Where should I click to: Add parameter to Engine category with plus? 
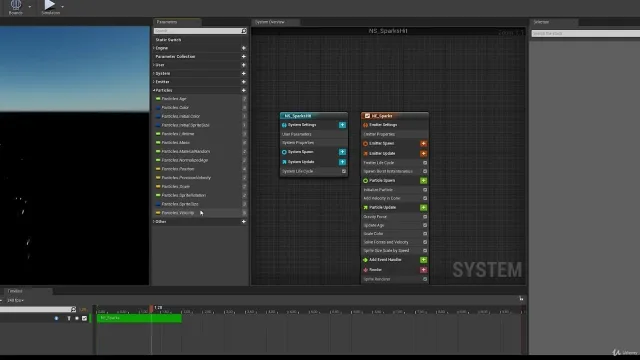pos(244,48)
